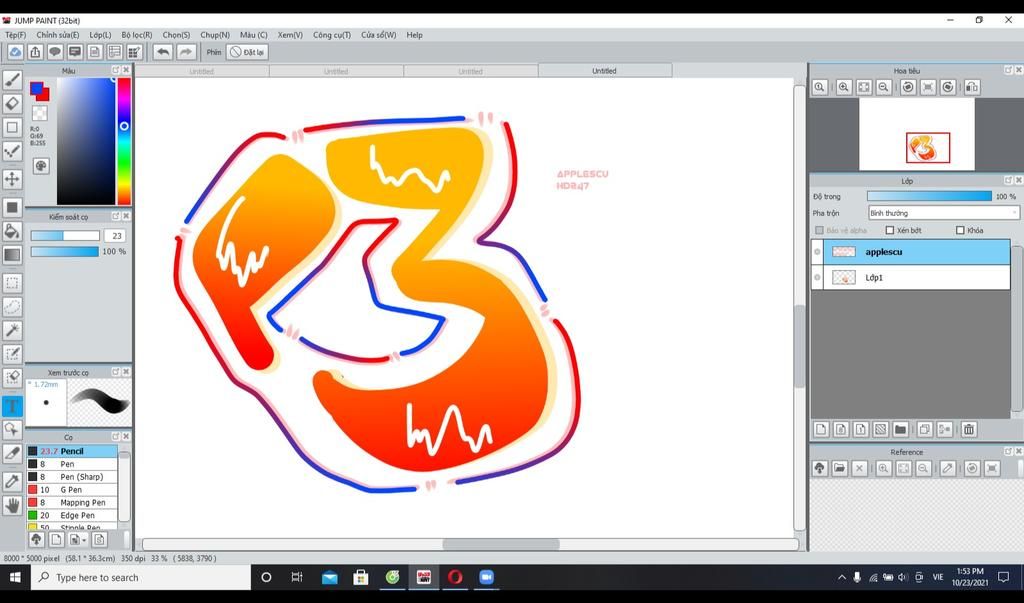Select the Move tool
The image size is (1024, 603).
12,179
